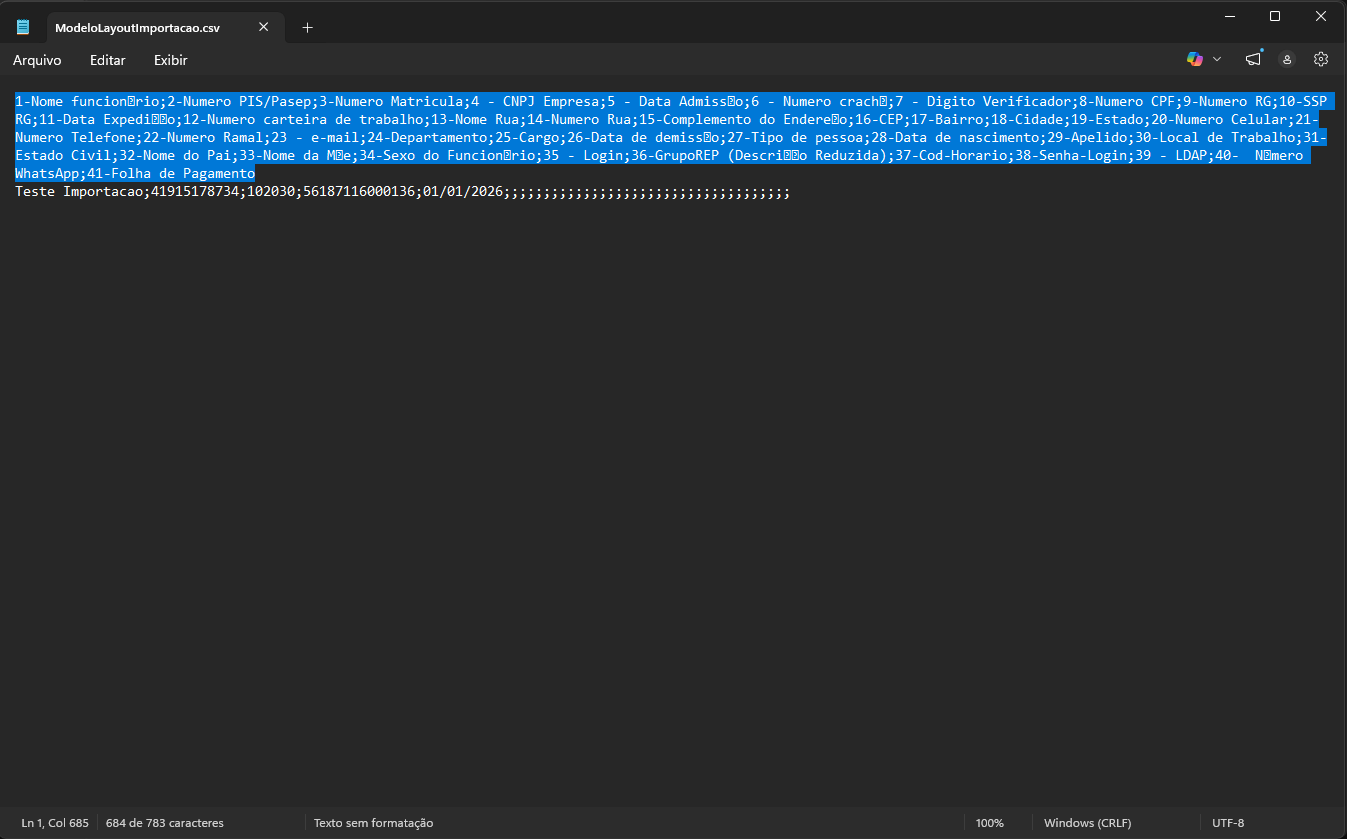Click the 684 de 783 caracteres status text
Screen dimensions: 1347x839
point(165,823)
